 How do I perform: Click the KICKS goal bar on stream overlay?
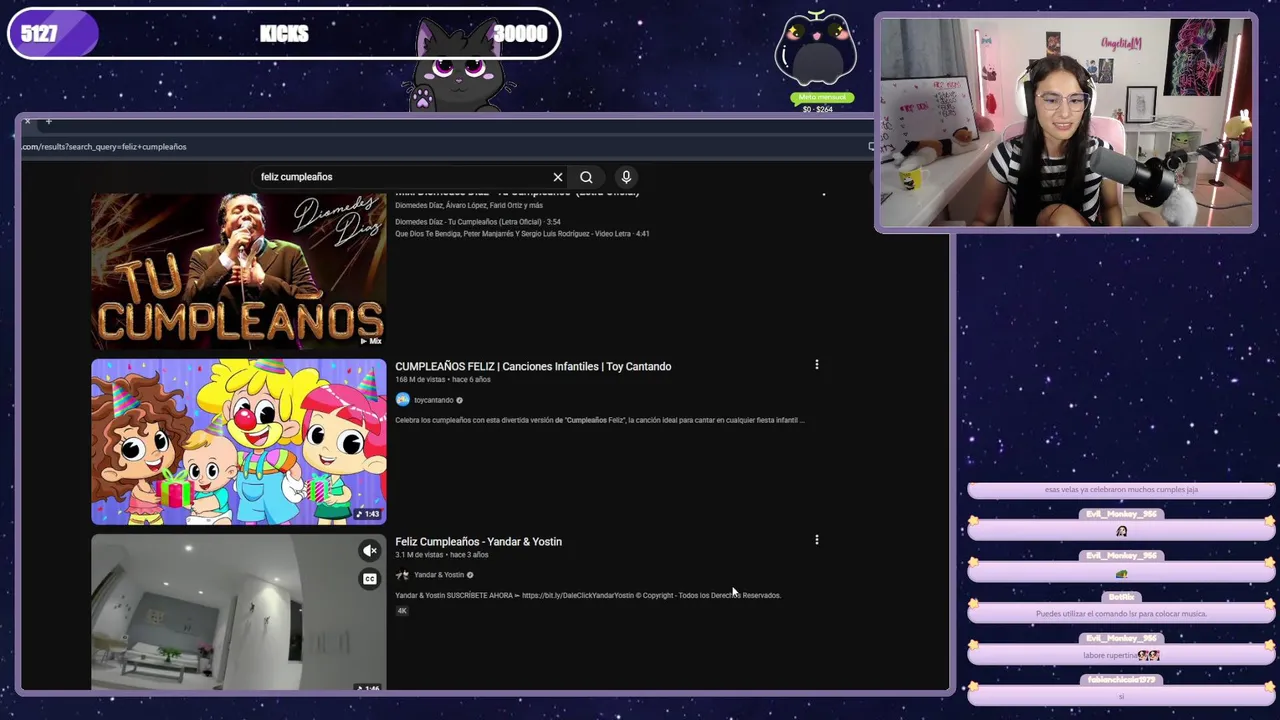[284, 34]
